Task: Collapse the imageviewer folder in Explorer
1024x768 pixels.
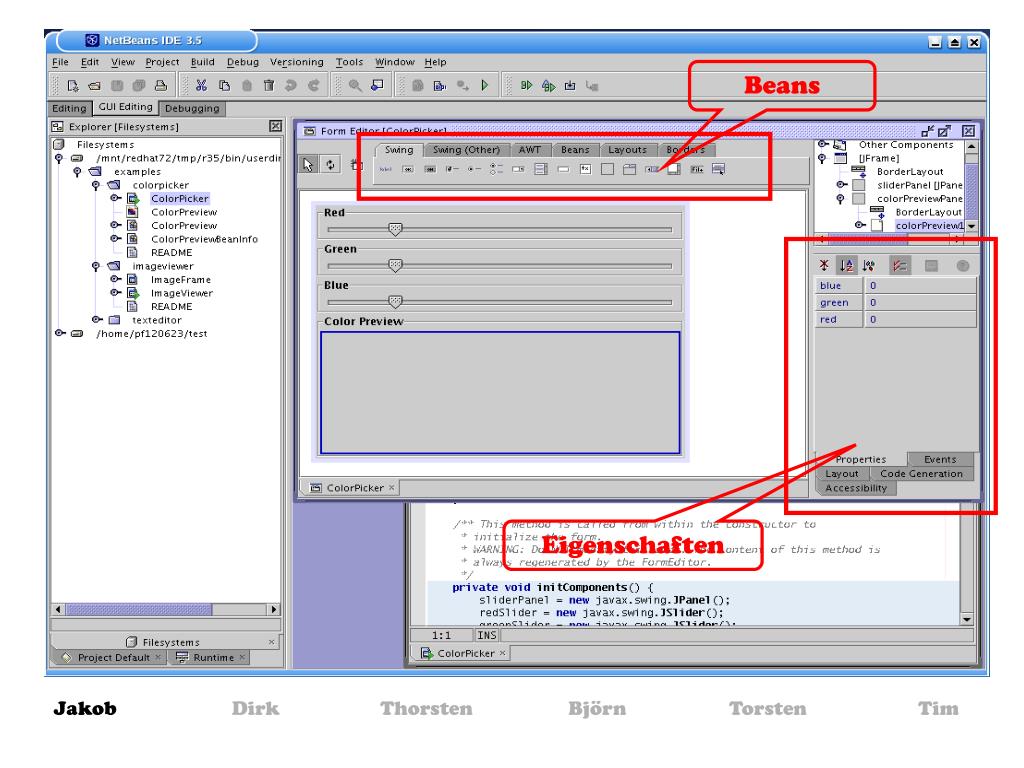Action: 96,266
